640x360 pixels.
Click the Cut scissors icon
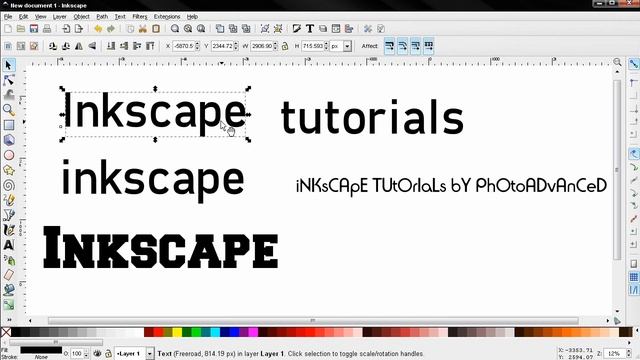pyautogui.click(x=143, y=29)
